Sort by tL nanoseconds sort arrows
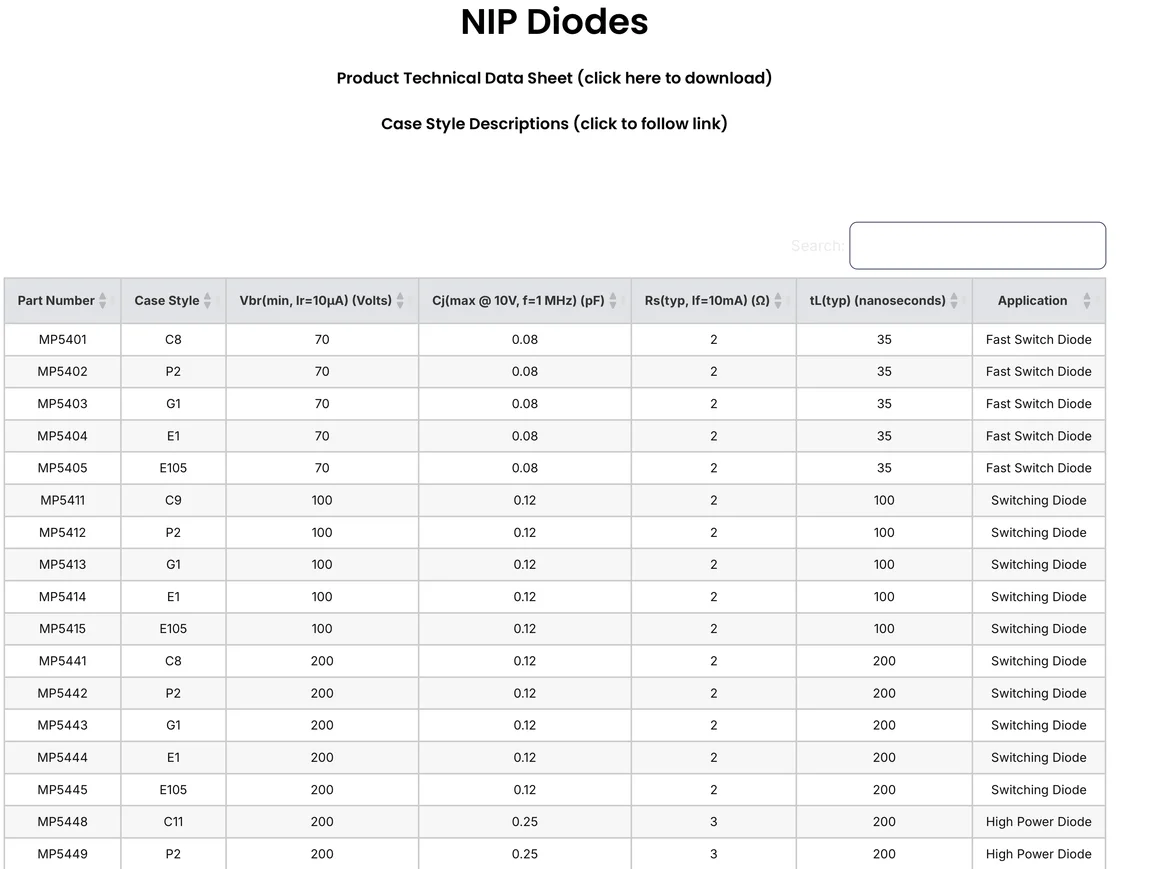This screenshot has height=869, width=1150. point(954,301)
